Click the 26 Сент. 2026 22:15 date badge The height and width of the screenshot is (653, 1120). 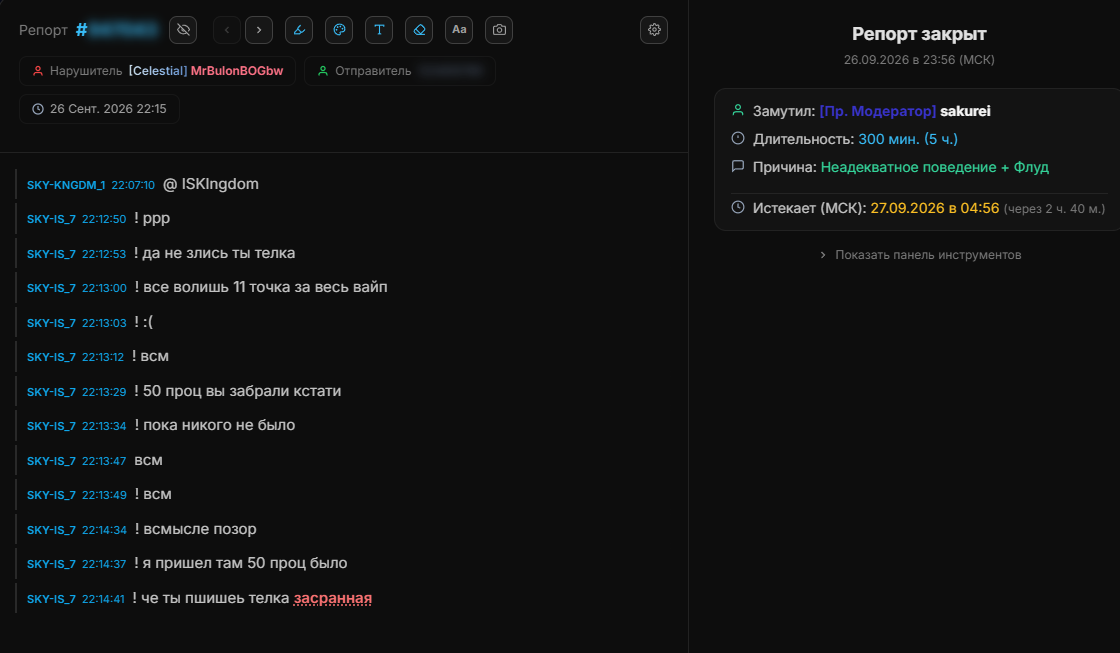click(x=99, y=109)
